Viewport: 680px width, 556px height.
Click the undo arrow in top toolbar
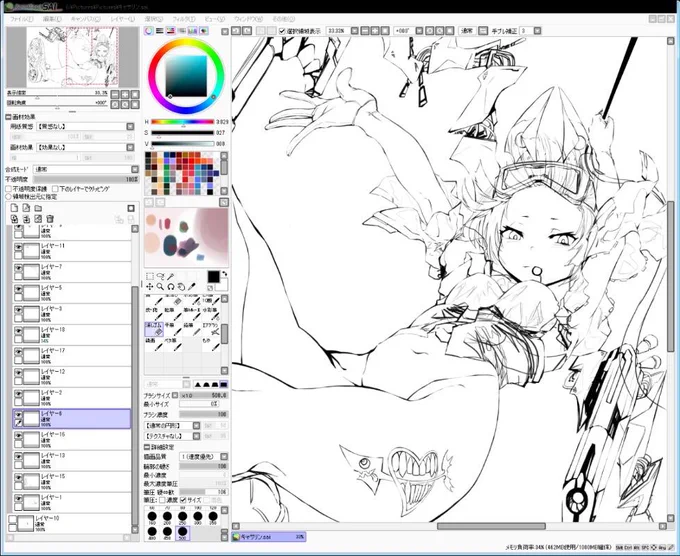pyautogui.click(x=236, y=31)
